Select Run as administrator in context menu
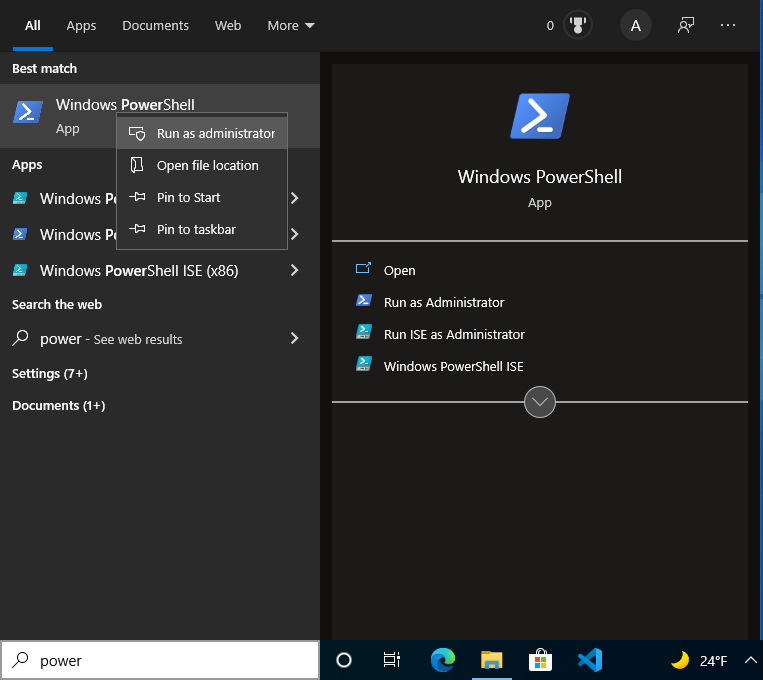 click(x=202, y=133)
